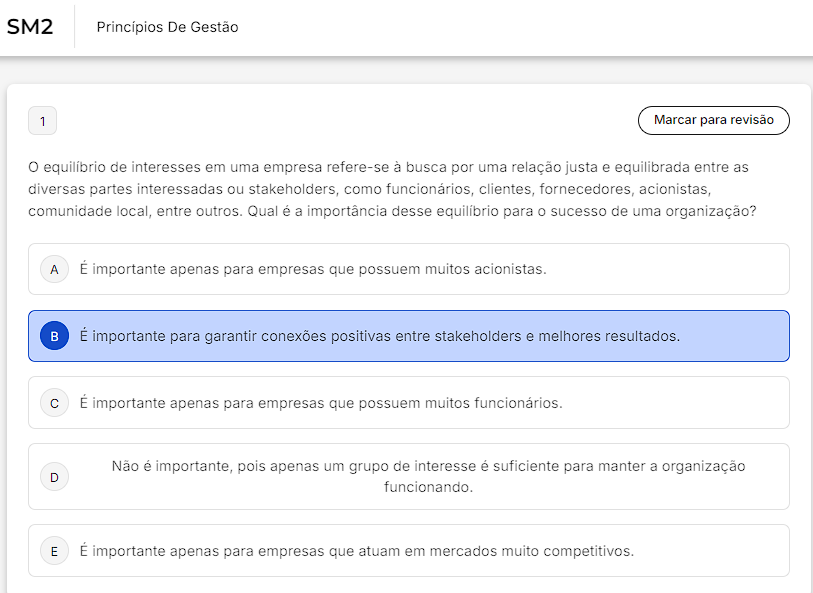The width and height of the screenshot is (813, 593).
Task: Click the Marcar para revisão button
Action: coord(713,120)
